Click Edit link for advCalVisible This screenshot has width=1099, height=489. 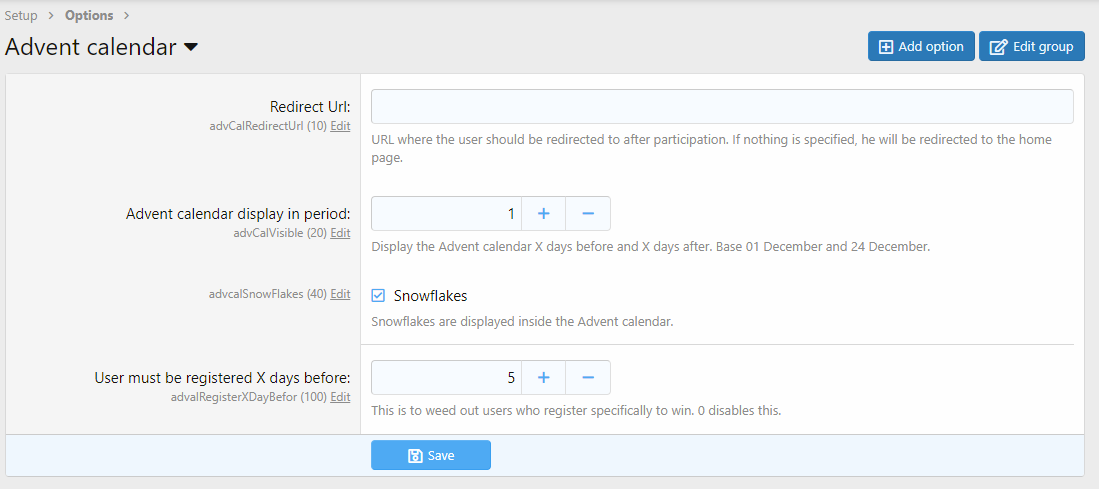point(340,233)
